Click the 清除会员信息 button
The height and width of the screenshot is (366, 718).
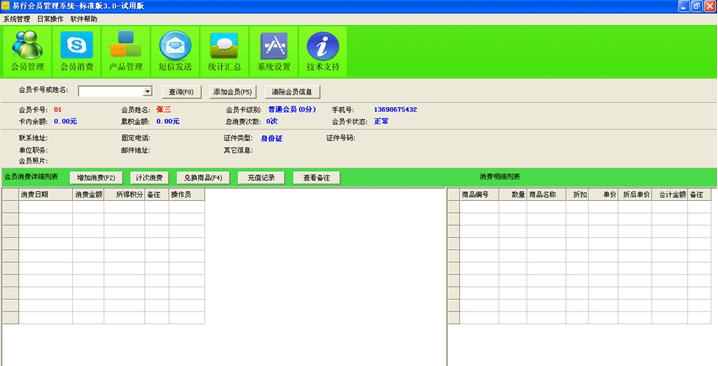coord(292,92)
